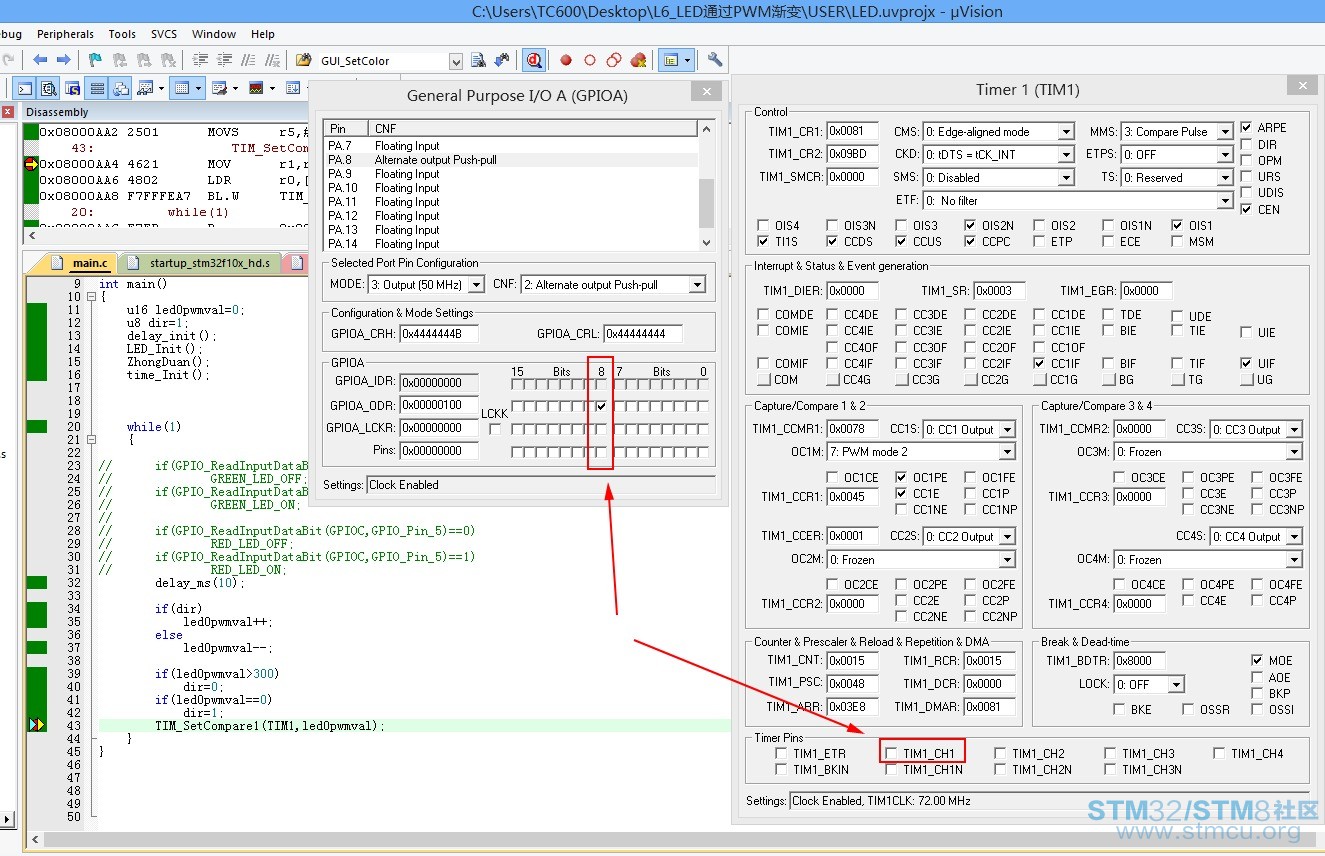The image size is (1325, 856).
Task: Open the GPIOA CNF dropdown
Action: click(x=613, y=285)
